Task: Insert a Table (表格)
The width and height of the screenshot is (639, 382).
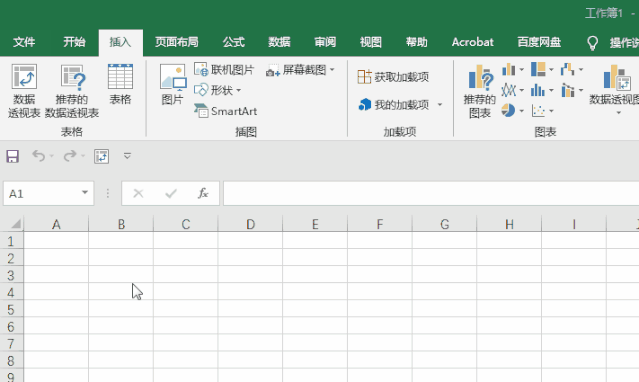Action: (x=120, y=85)
